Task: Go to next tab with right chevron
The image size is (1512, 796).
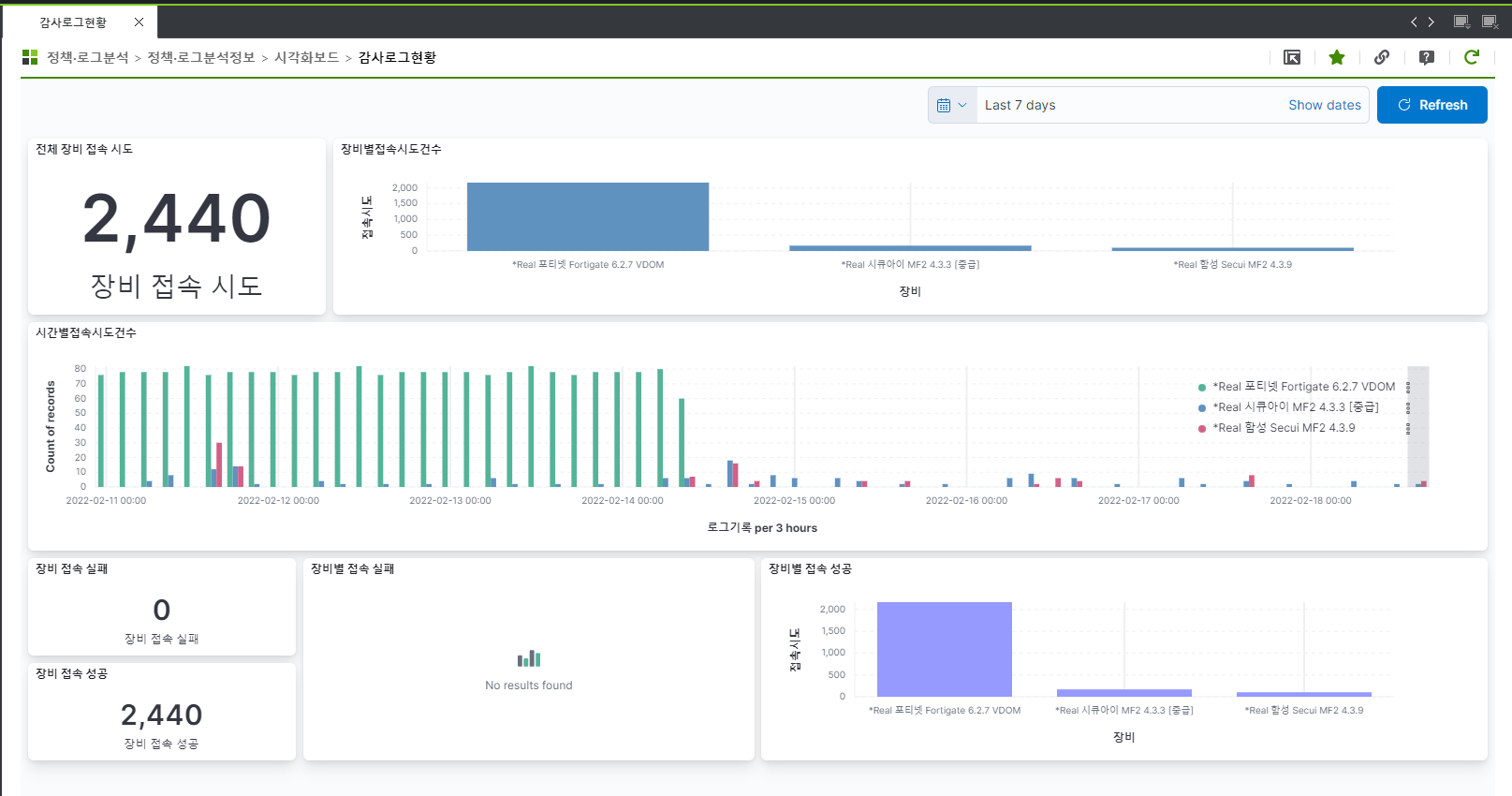Action: (1431, 22)
